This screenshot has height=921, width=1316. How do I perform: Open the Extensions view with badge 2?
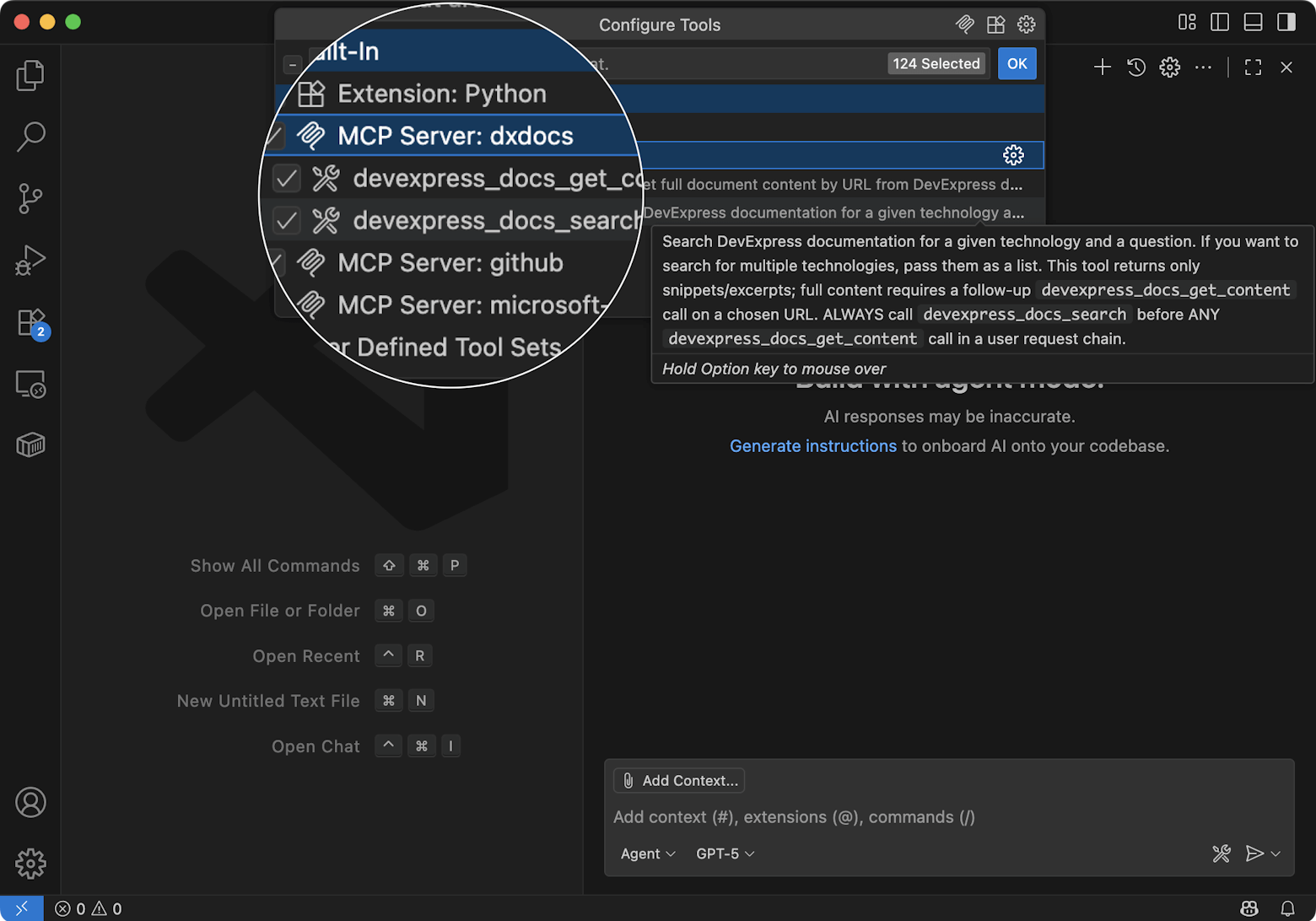[32, 323]
